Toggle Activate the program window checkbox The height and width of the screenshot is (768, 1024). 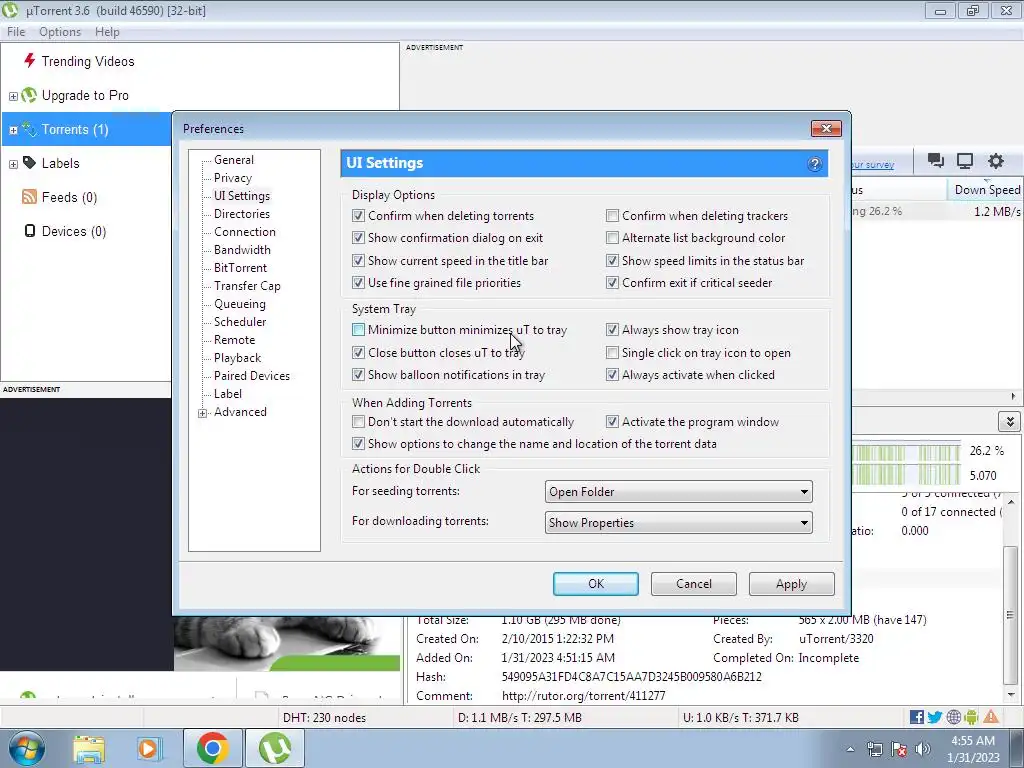612,422
